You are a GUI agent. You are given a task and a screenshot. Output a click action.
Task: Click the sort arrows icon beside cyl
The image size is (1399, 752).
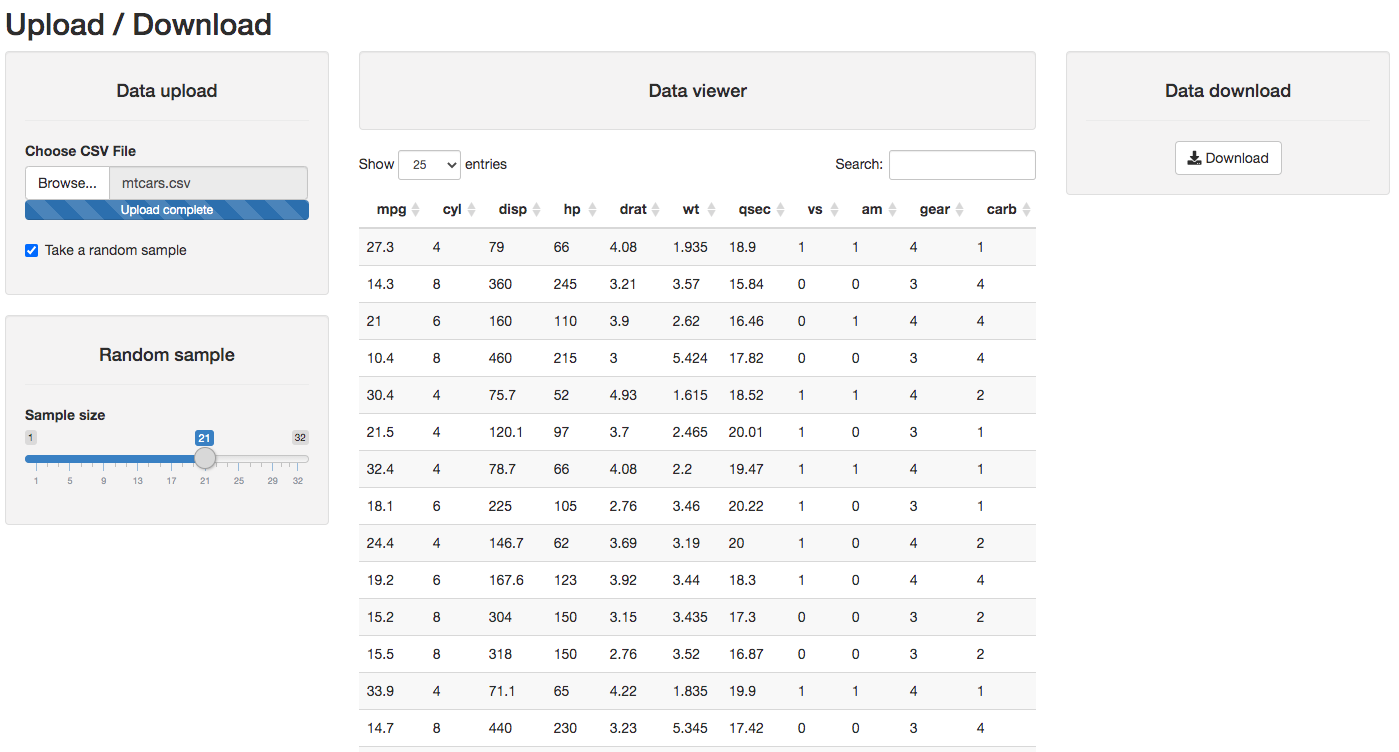(471, 210)
